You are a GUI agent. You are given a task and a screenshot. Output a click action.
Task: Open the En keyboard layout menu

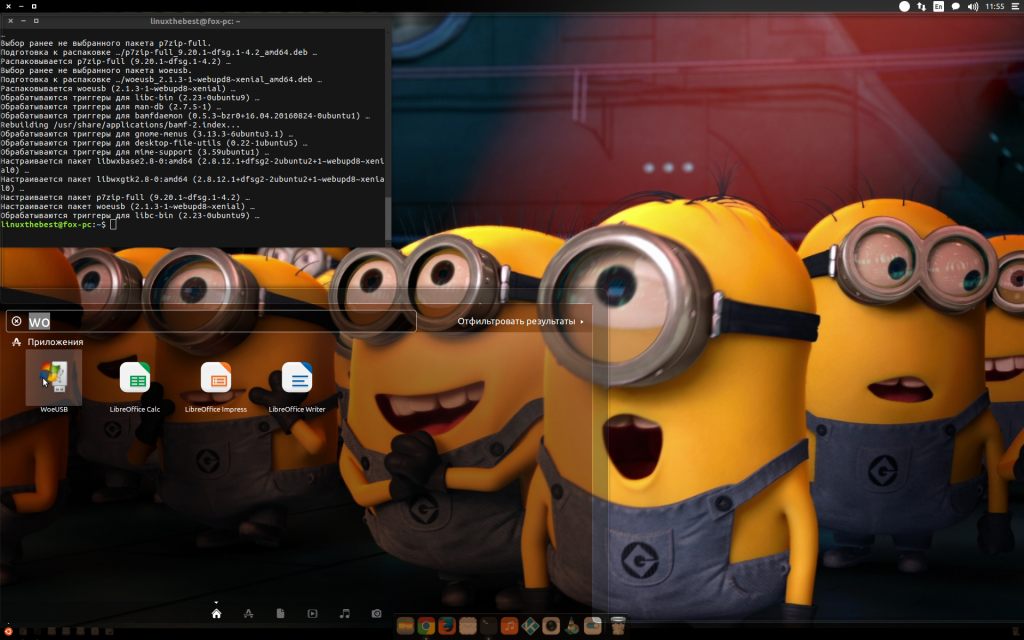coord(938,6)
